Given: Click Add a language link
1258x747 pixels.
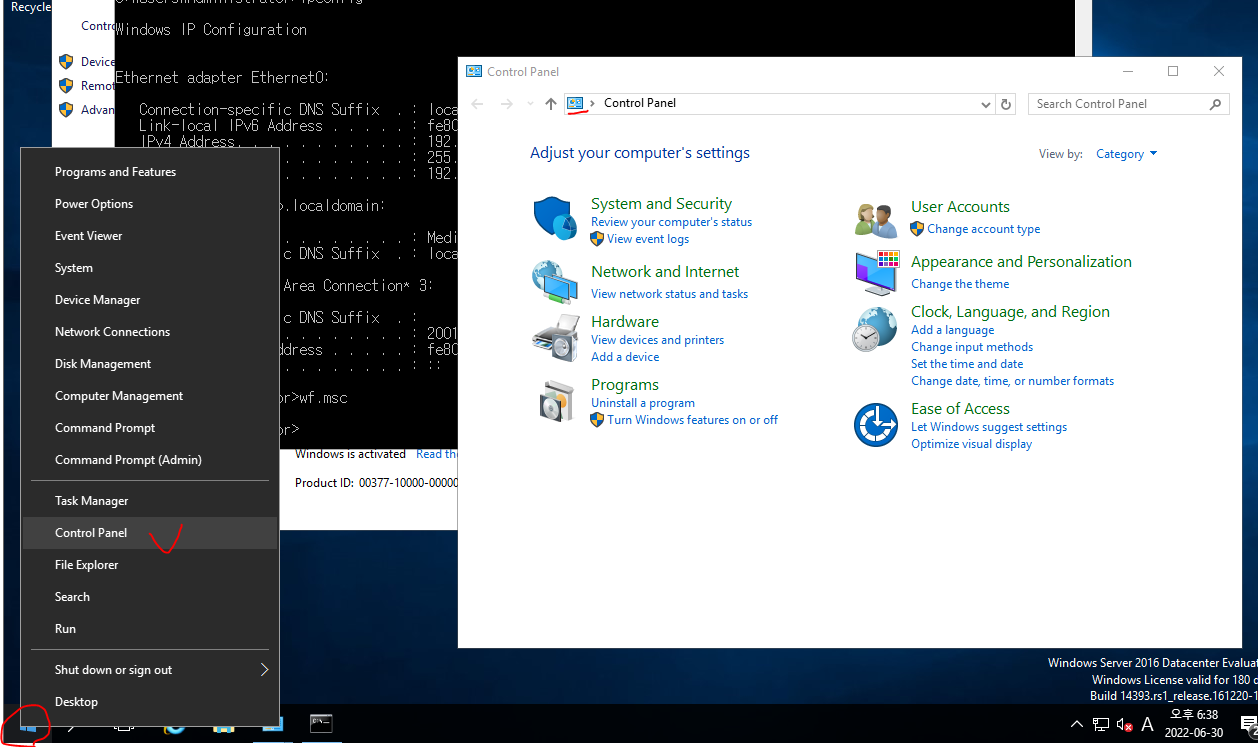Looking at the screenshot, I should (952, 330).
